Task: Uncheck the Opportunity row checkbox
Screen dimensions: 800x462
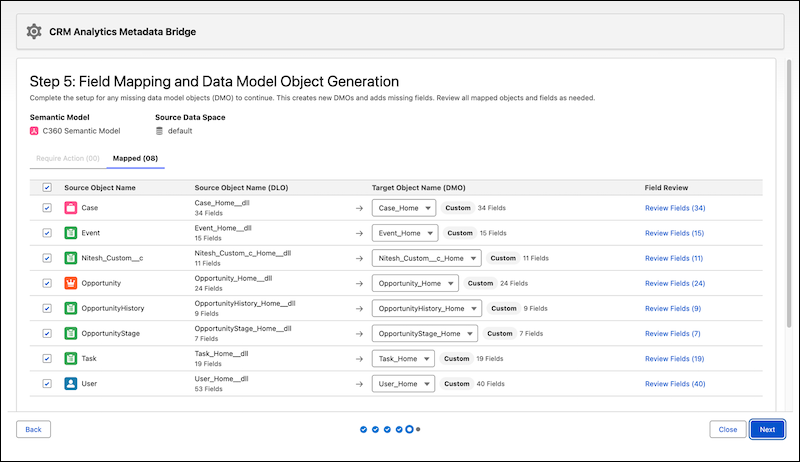Action: click(47, 283)
